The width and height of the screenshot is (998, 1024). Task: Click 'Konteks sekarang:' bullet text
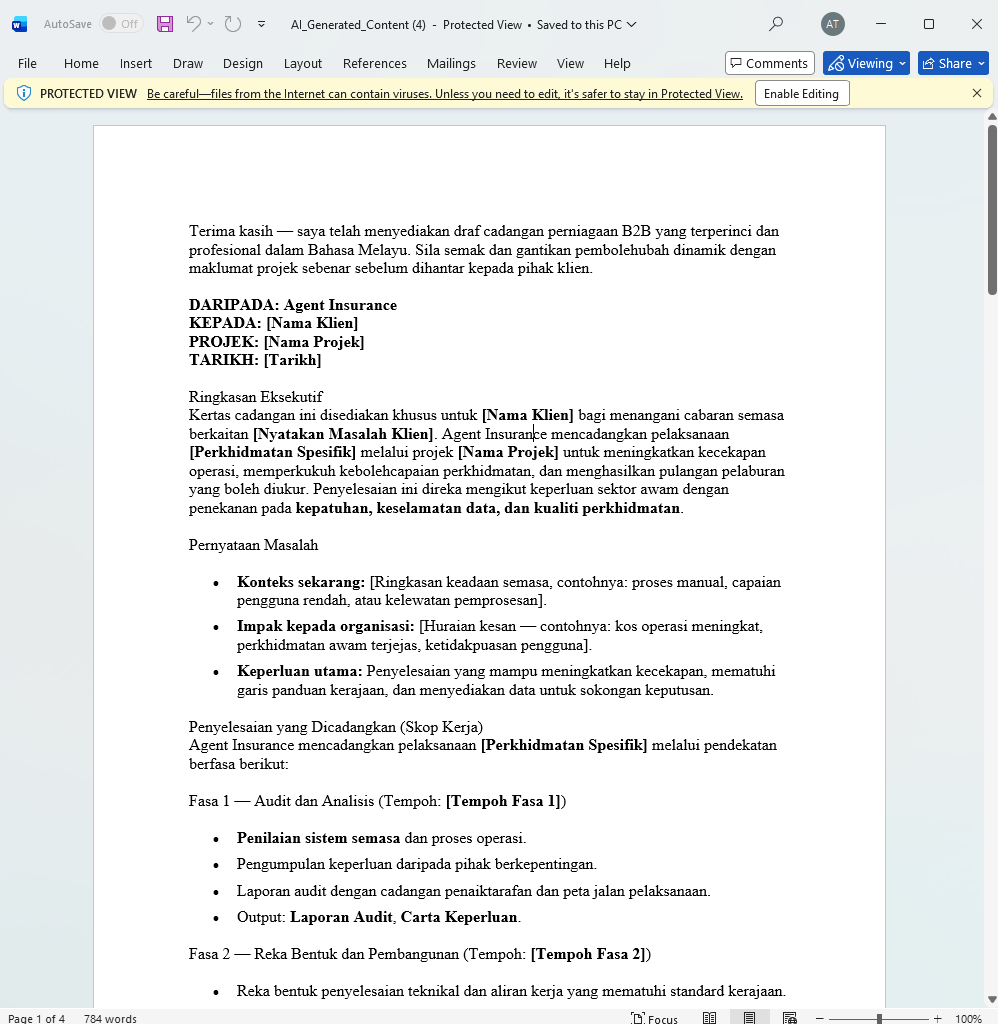tap(300, 582)
